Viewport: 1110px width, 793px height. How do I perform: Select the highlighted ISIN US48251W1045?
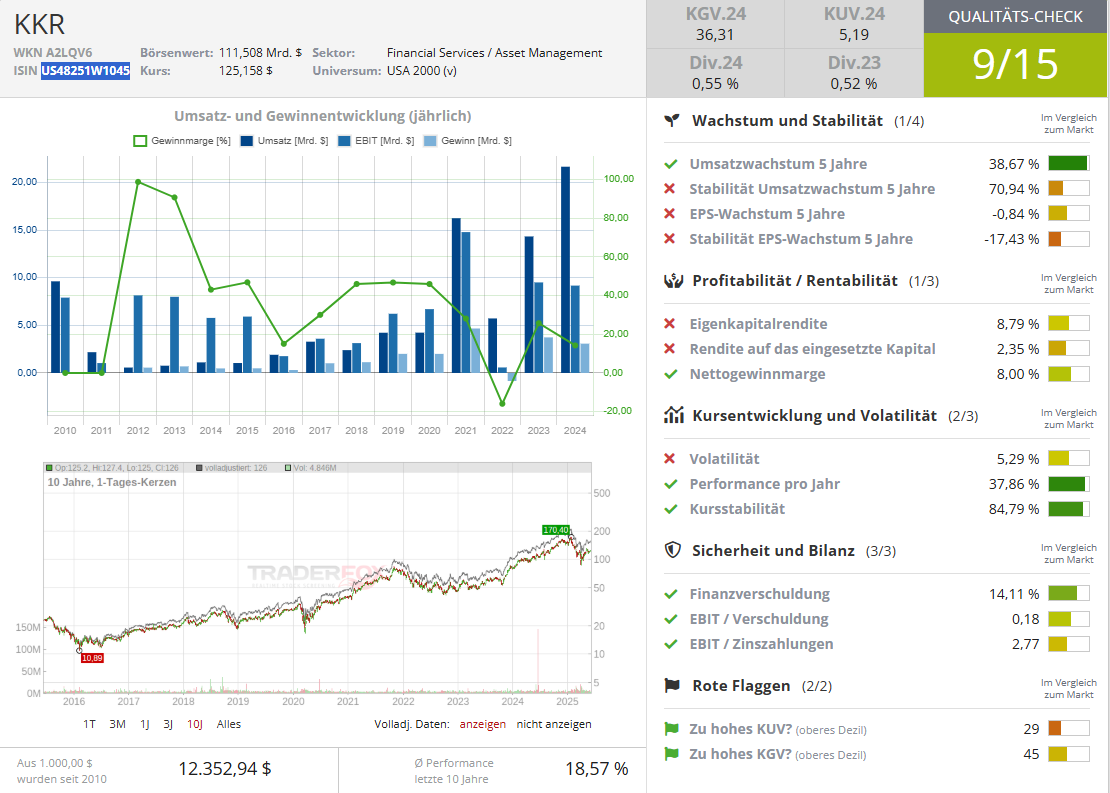coord(86,71)
